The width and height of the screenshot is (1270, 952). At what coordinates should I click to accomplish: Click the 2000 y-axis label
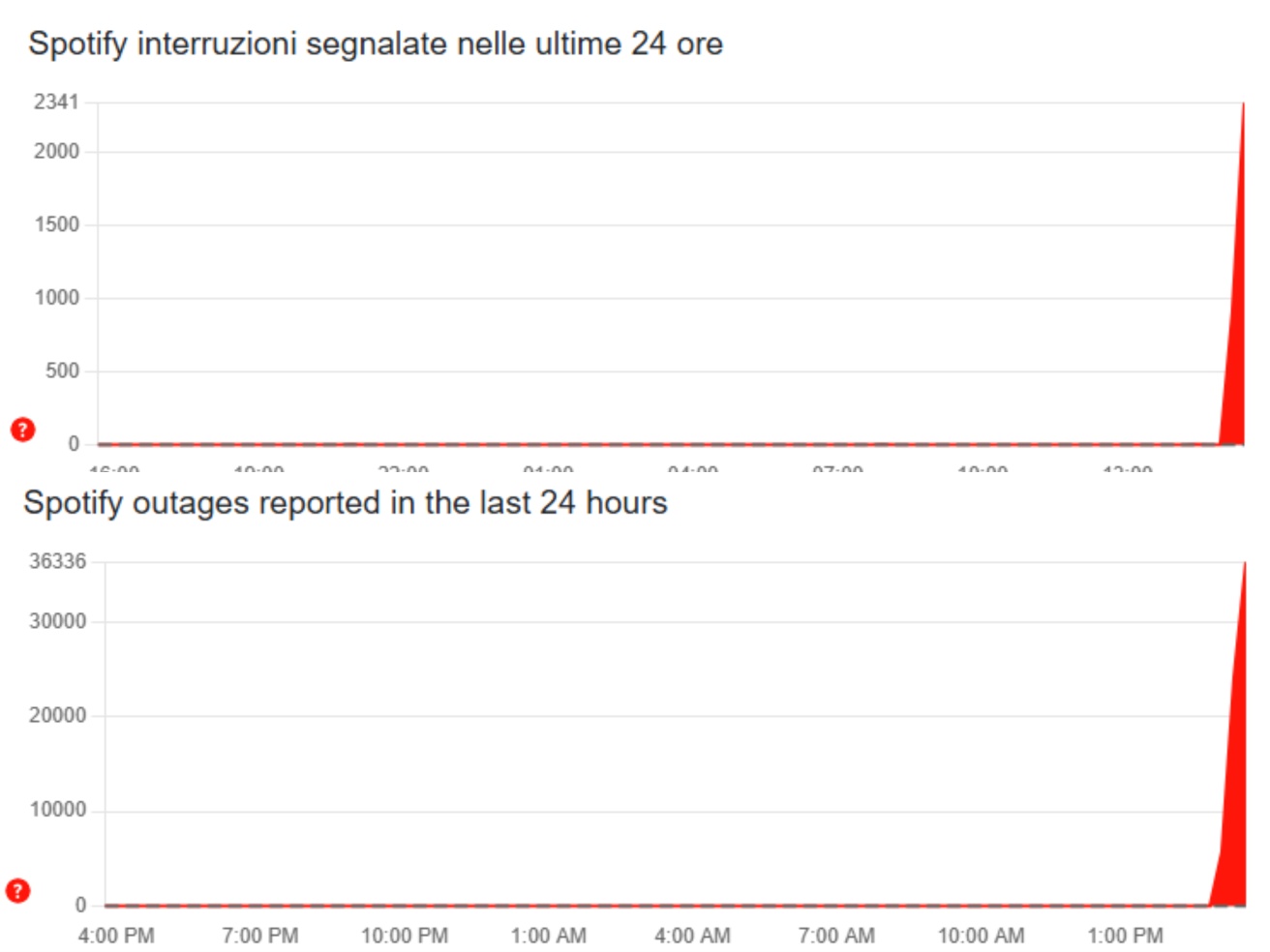pyautogui.click(x=56, y=152)
